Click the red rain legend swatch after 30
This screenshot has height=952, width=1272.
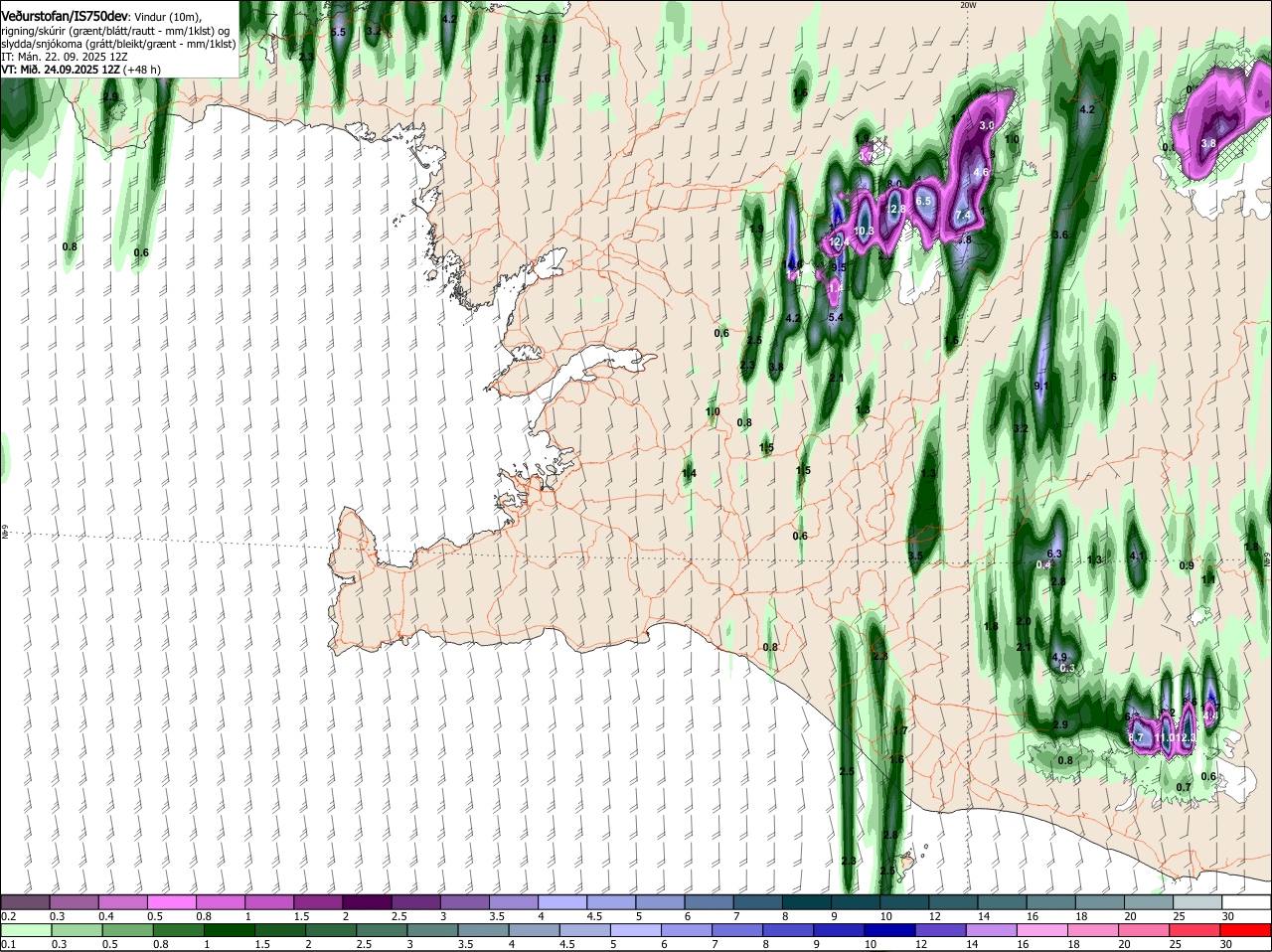point(1246,930)
